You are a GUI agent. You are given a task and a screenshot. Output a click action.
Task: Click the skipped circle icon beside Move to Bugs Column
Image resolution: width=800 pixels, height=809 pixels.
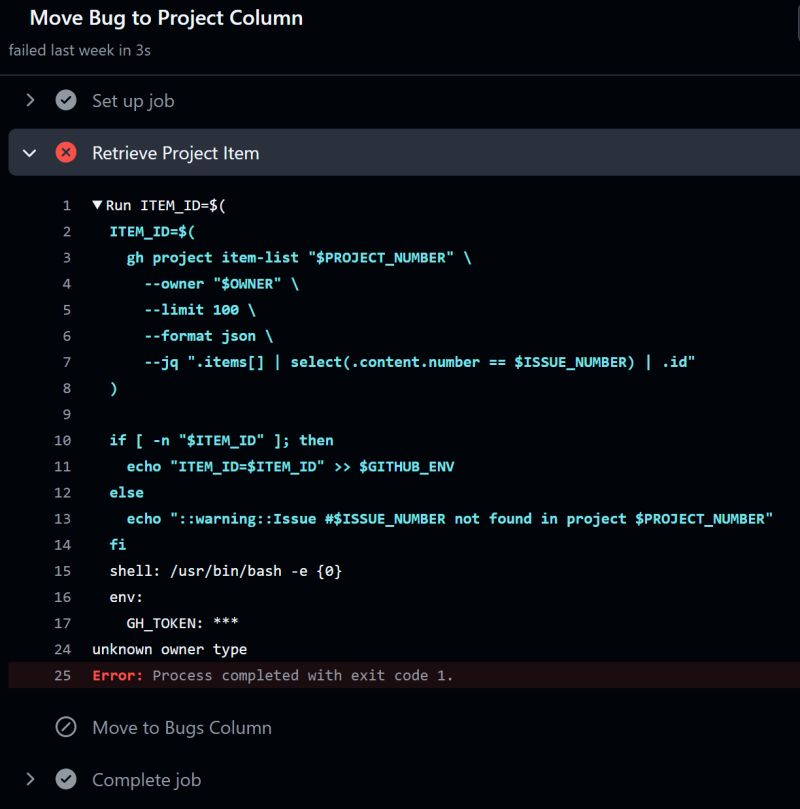tap(65, 727)
